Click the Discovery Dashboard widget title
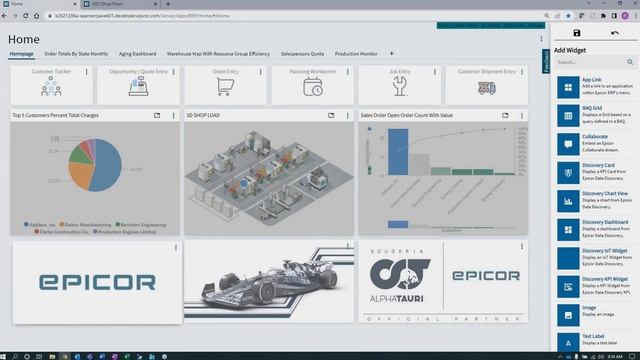Screen dimensions: 640x360 [605, 222]
